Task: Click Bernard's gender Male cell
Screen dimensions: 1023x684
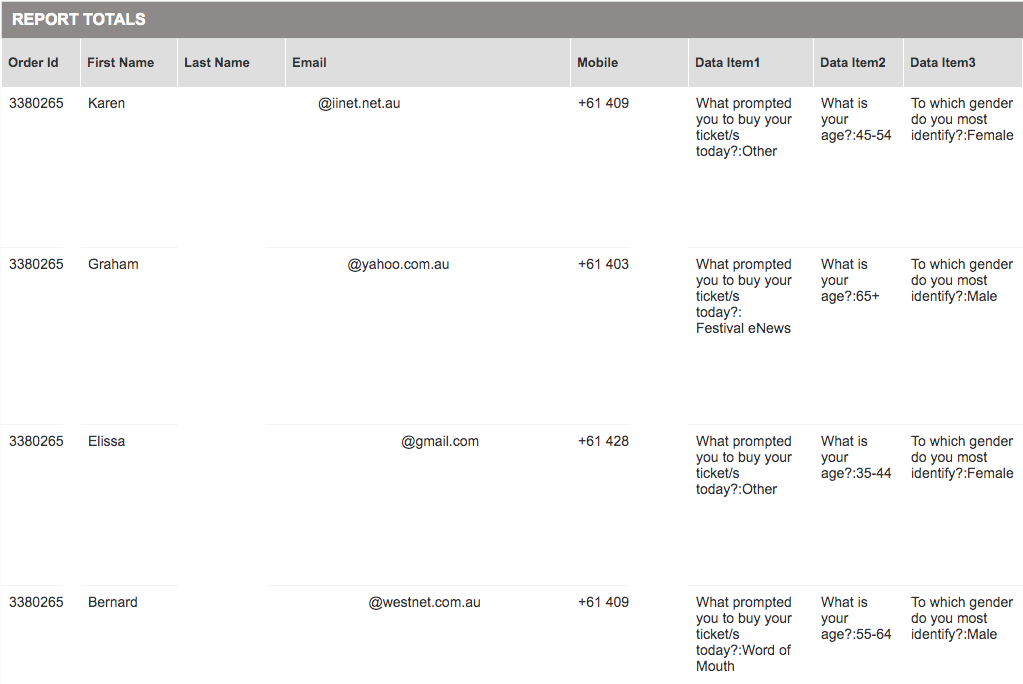Action: [x=962, y=619]
